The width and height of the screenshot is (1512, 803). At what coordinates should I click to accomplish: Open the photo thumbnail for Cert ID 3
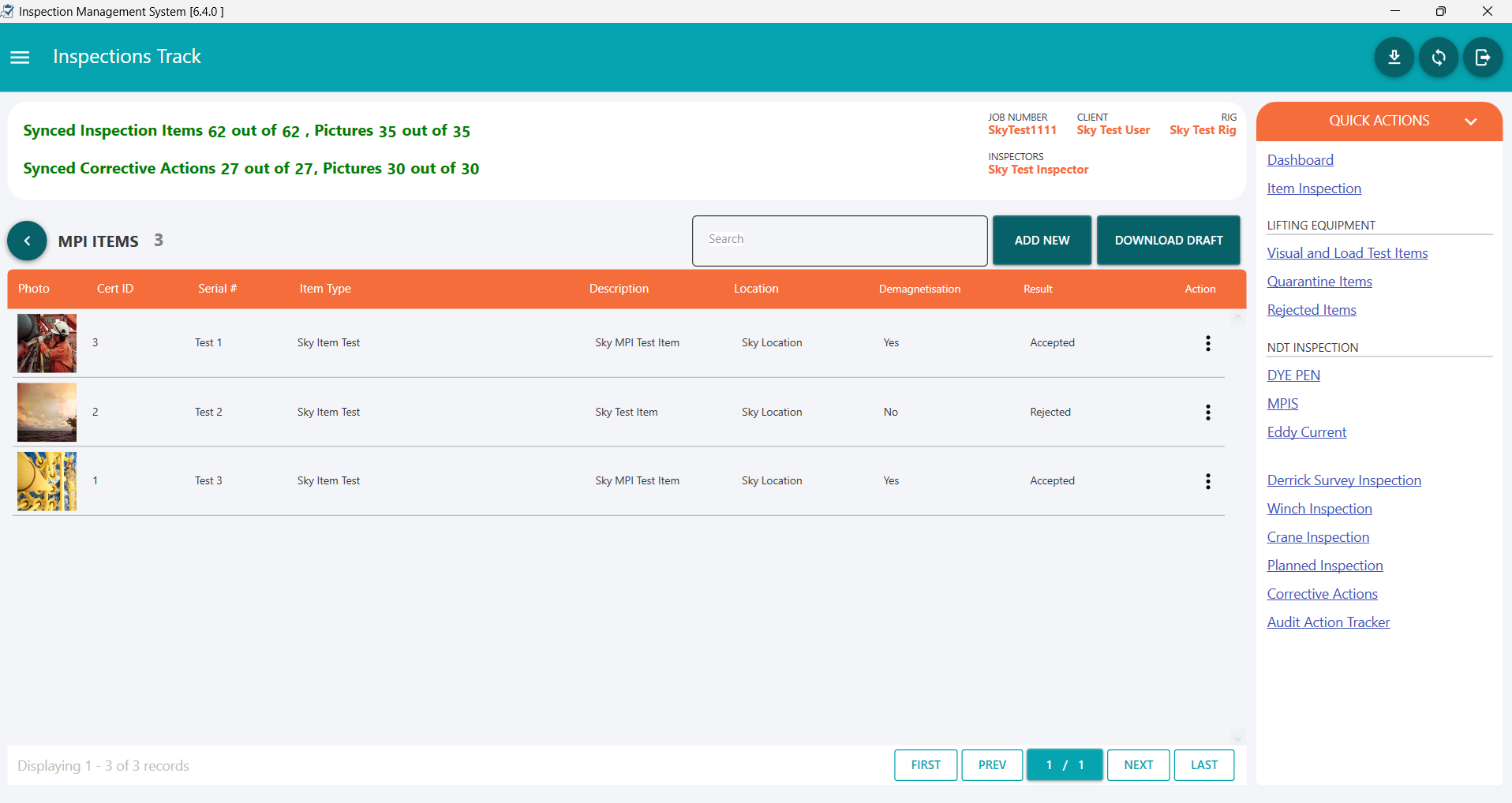[47, 343]
